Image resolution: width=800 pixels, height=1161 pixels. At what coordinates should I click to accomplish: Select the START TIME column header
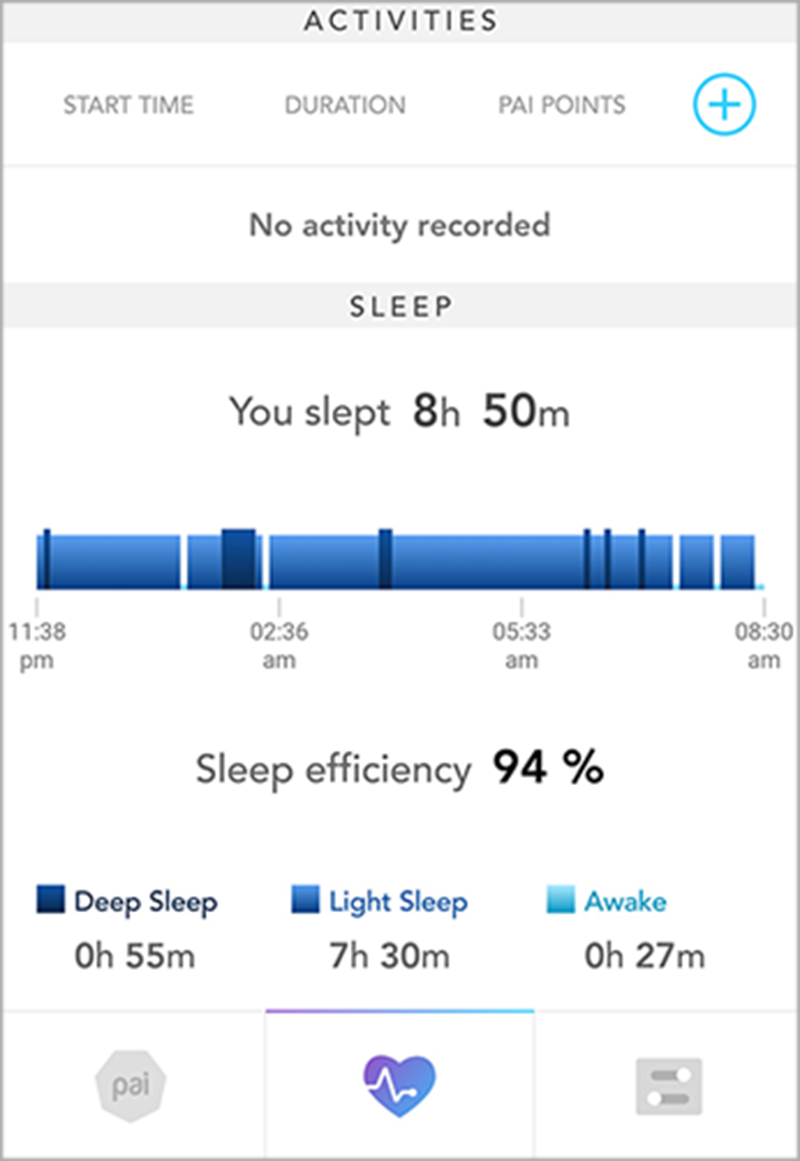(x=128, y=105)
